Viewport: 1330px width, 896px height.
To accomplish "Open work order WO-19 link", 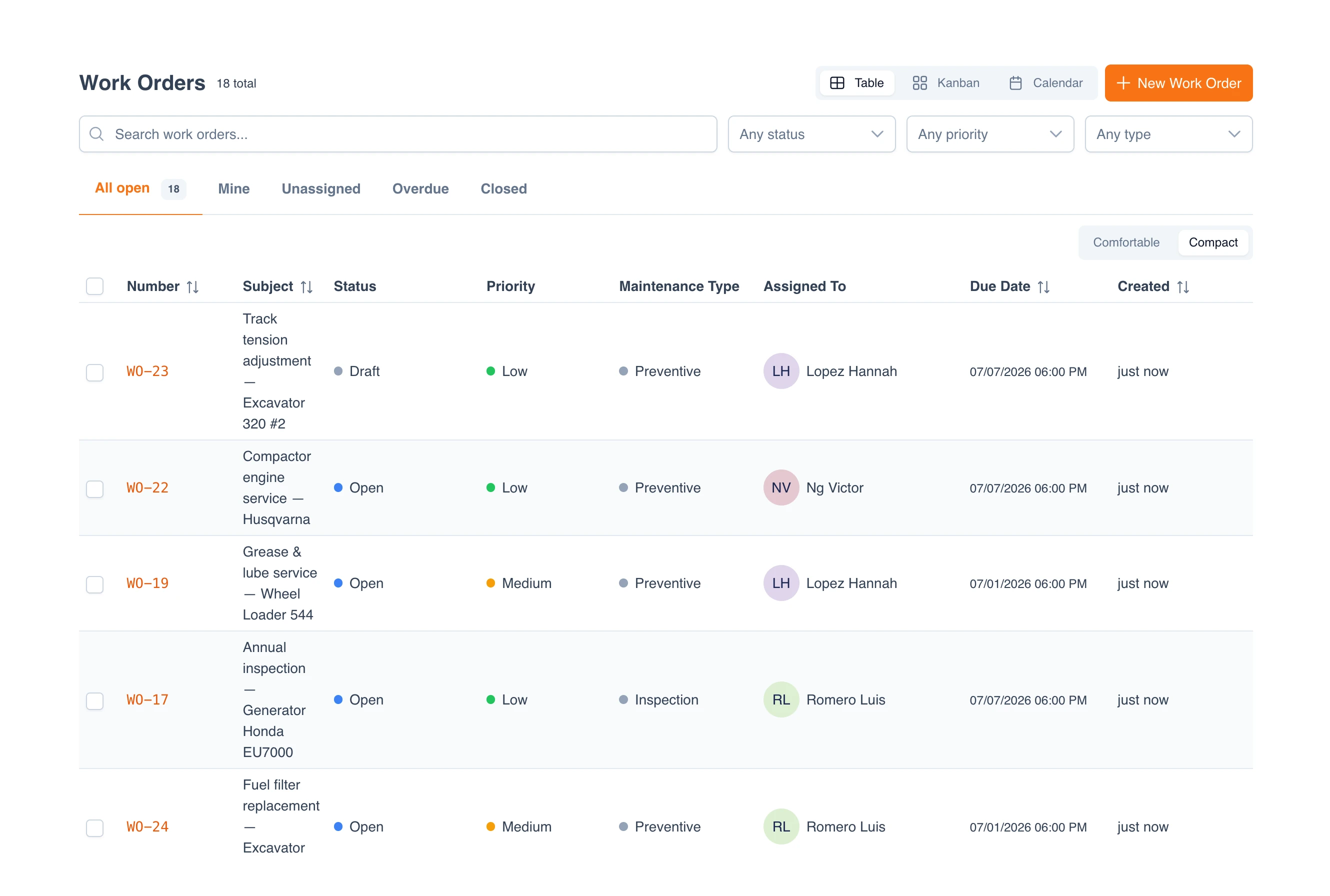I will tap(147, 583).
